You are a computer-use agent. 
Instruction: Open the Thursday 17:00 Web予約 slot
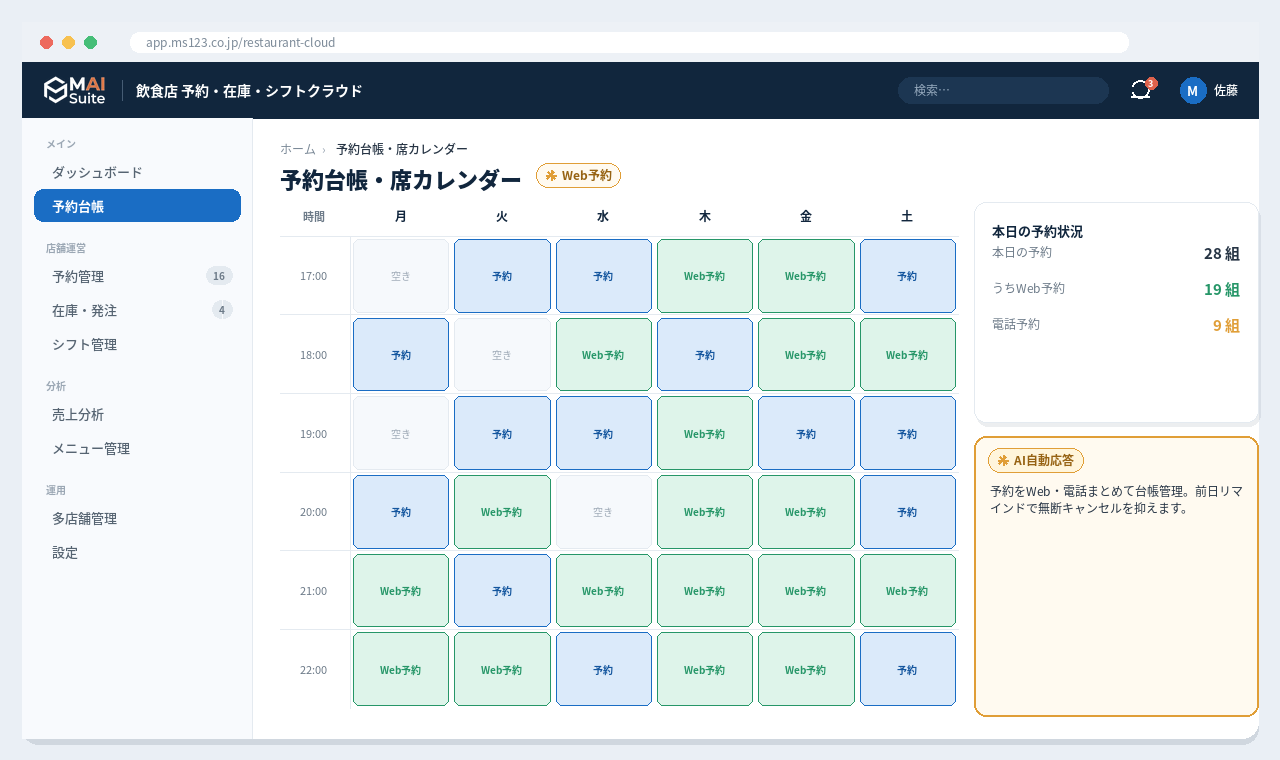click(705, 276)
